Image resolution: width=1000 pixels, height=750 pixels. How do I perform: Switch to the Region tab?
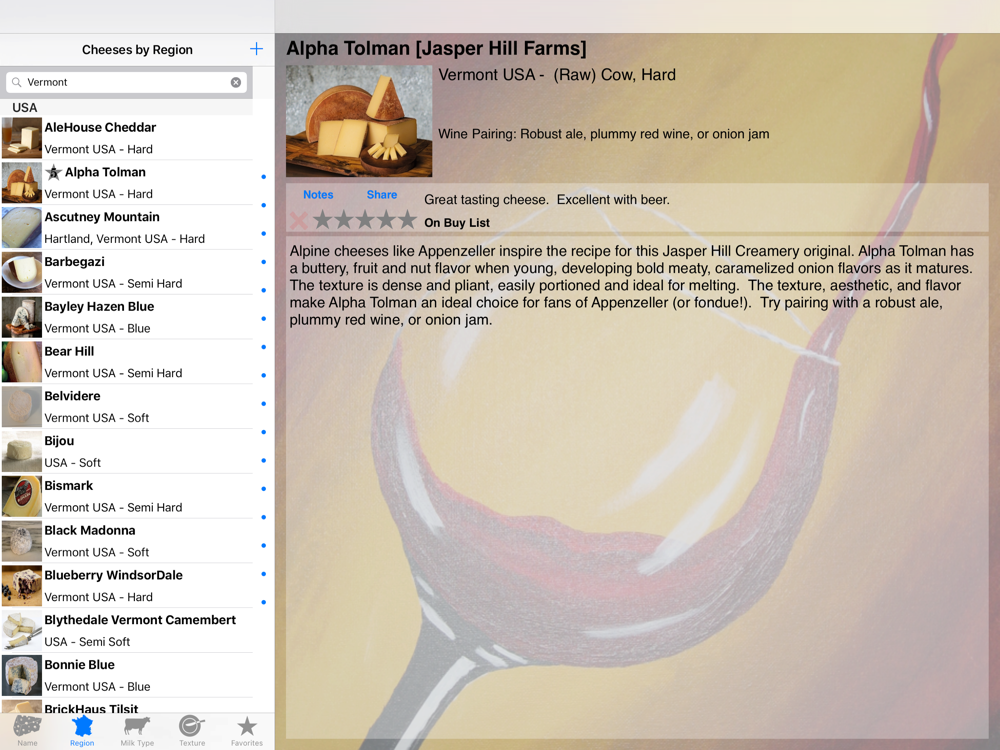(82, 731)
